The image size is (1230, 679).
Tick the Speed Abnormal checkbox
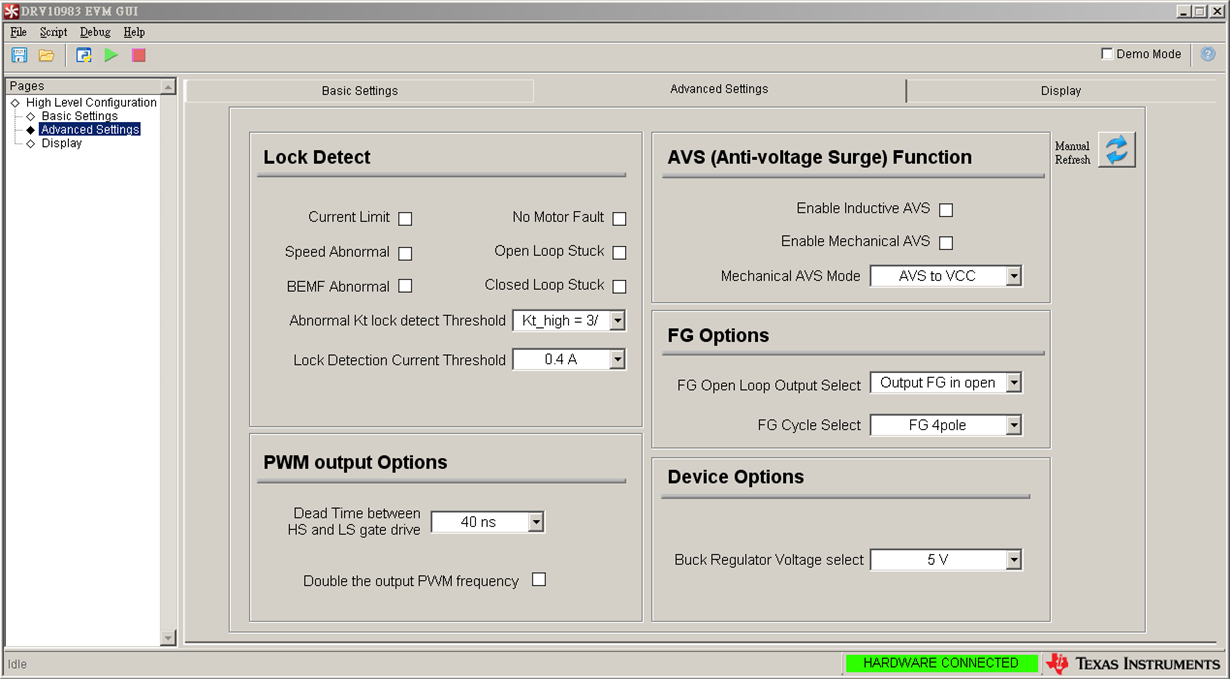coord(405,253)
